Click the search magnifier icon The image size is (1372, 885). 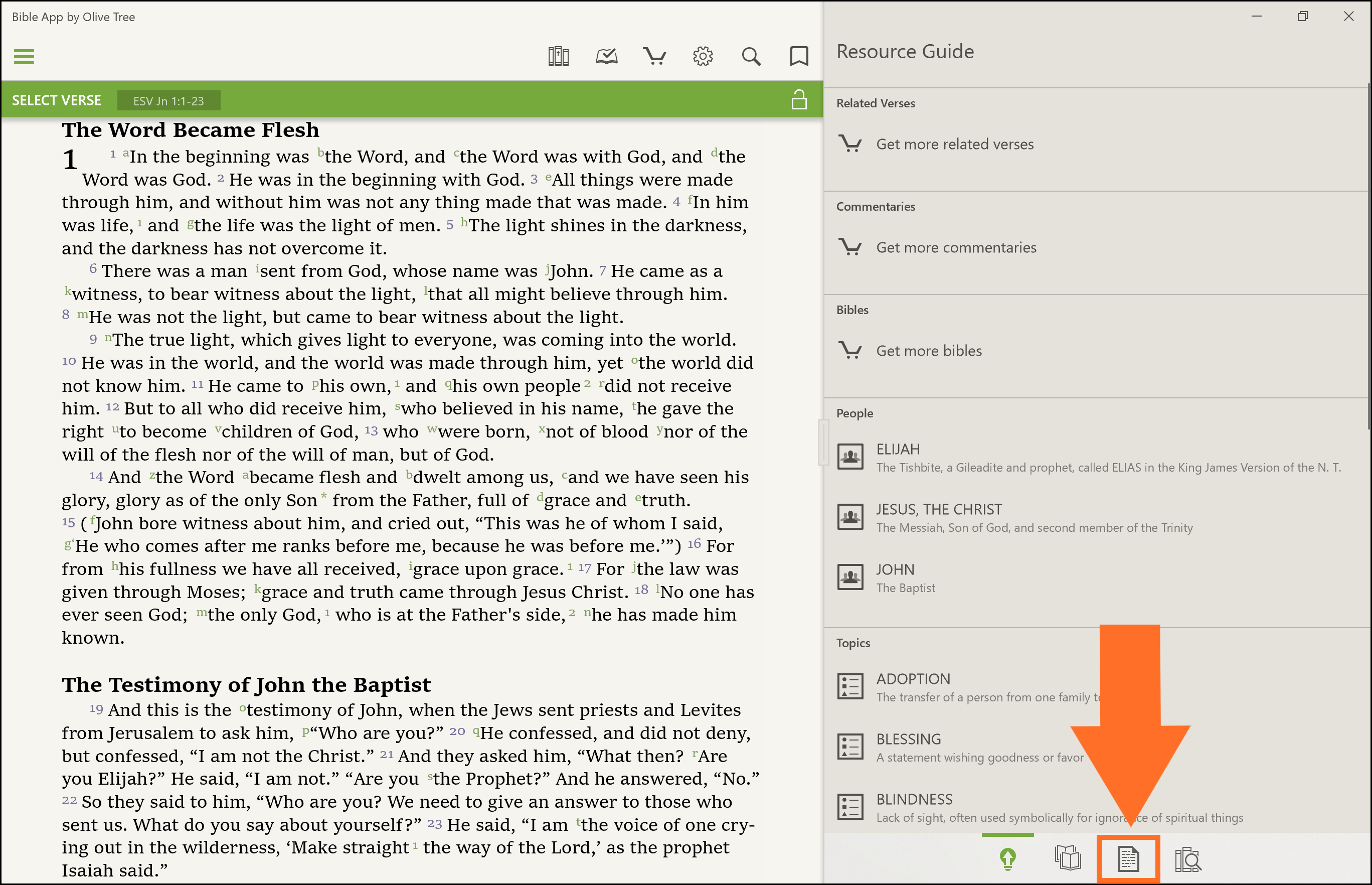(x=751, y=56)
